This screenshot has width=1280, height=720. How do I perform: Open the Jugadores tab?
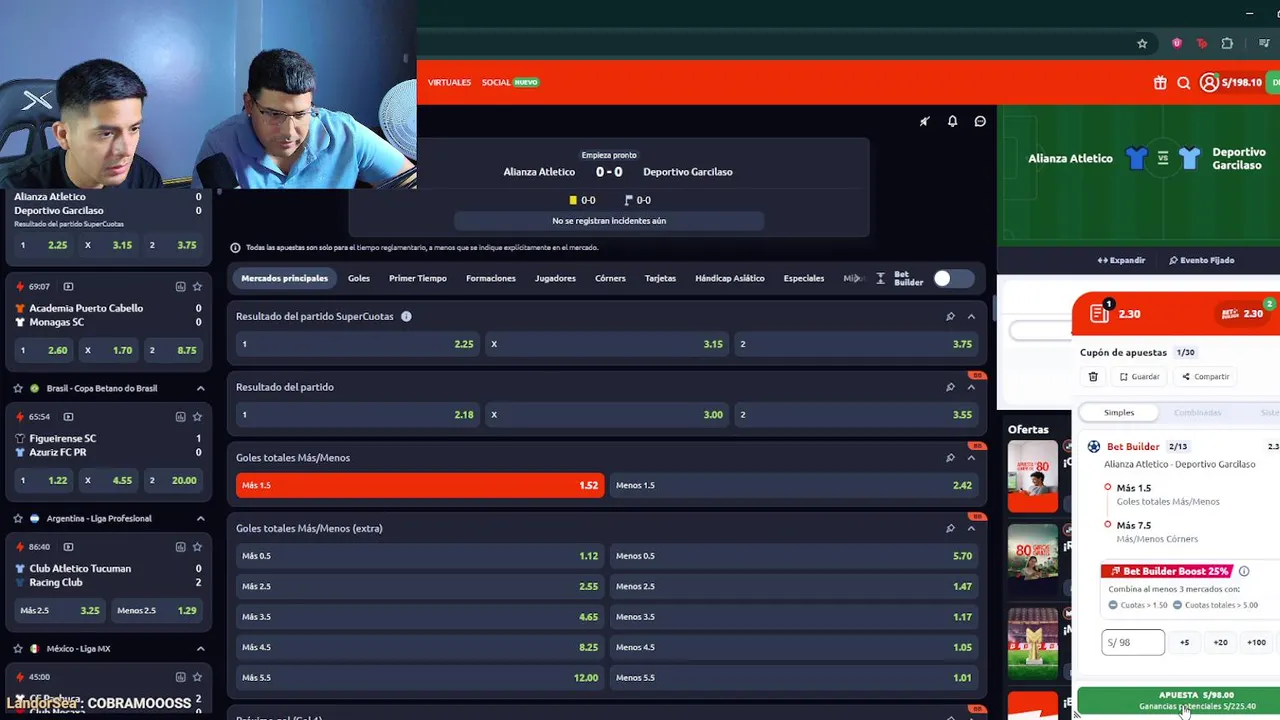555,278
